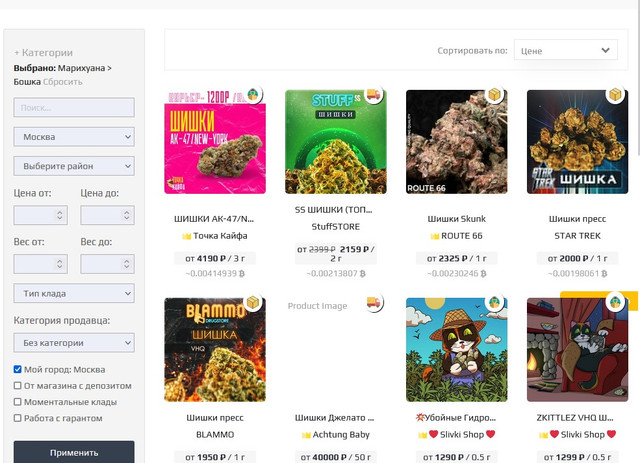The image size is (640, 463).
Task: Click the box icon on the BLAMMO card
Action: click(253, 303)
